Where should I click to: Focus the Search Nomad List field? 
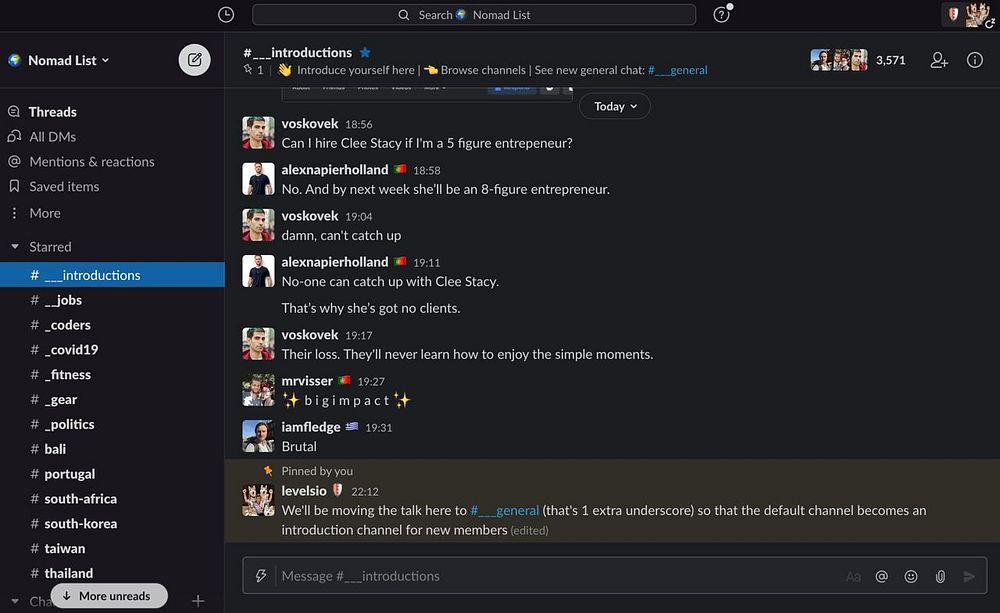(x=474, y=15)
